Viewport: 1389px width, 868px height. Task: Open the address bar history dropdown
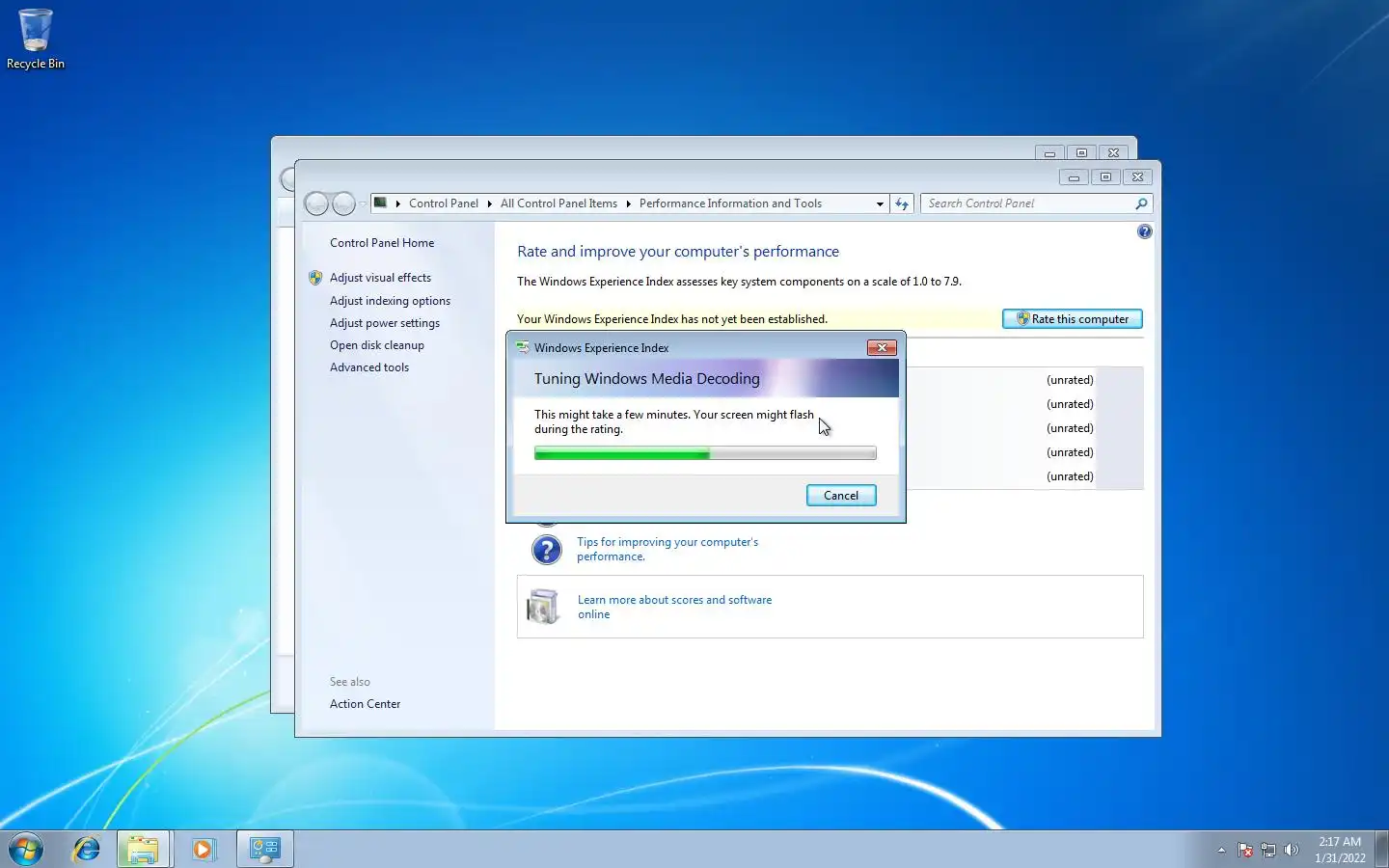click(880, 203)
